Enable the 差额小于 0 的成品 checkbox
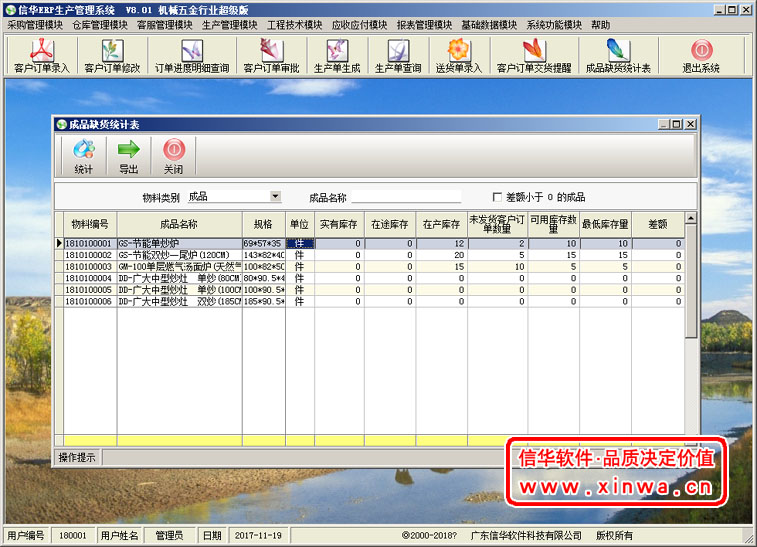This screenshot has width=757, height=547. click(497, 197)
